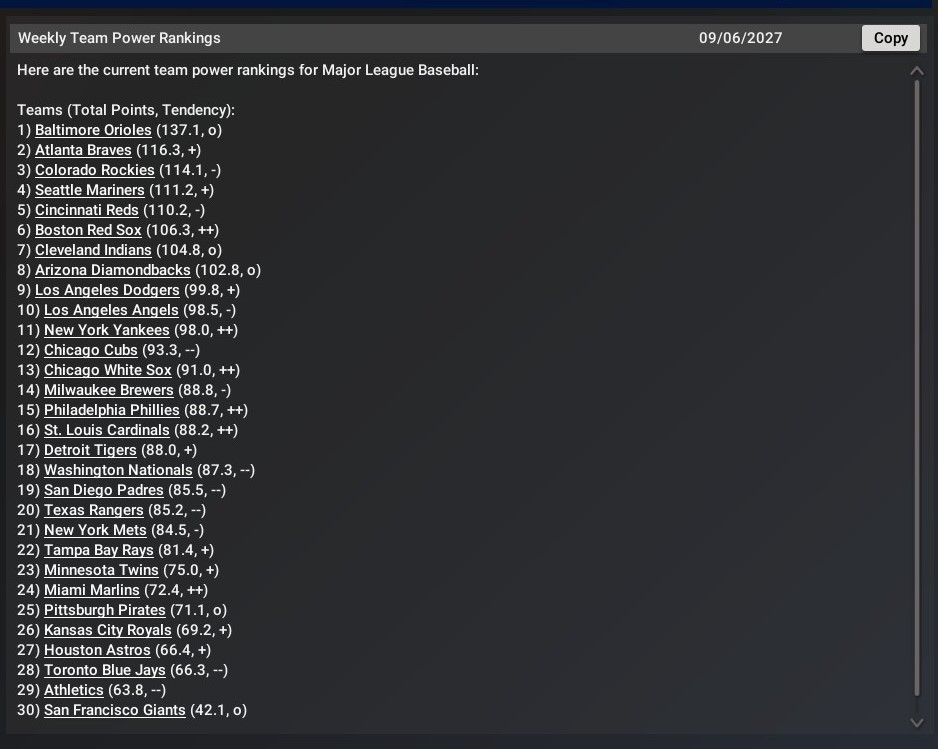Viewport: 938px width, 749px height.
Task: Select the Toronto Blue Jays link
Action: (x=105, y=670)
